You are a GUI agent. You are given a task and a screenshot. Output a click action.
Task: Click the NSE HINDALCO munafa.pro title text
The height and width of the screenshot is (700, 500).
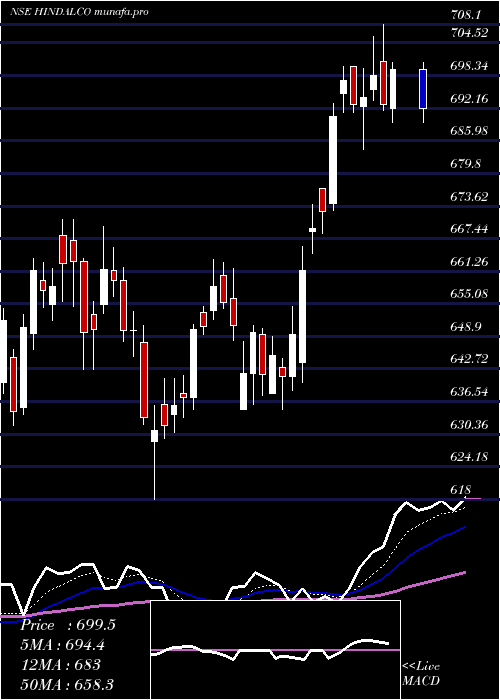click(x=79, y=12)
